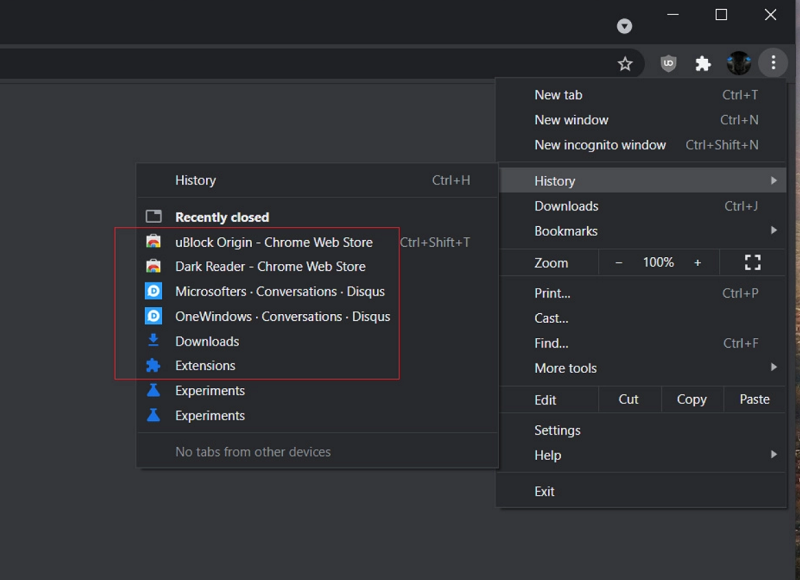Click the Cut button in Edit row
This screenshot has width=800, height=580.
(x=629, y=399)
